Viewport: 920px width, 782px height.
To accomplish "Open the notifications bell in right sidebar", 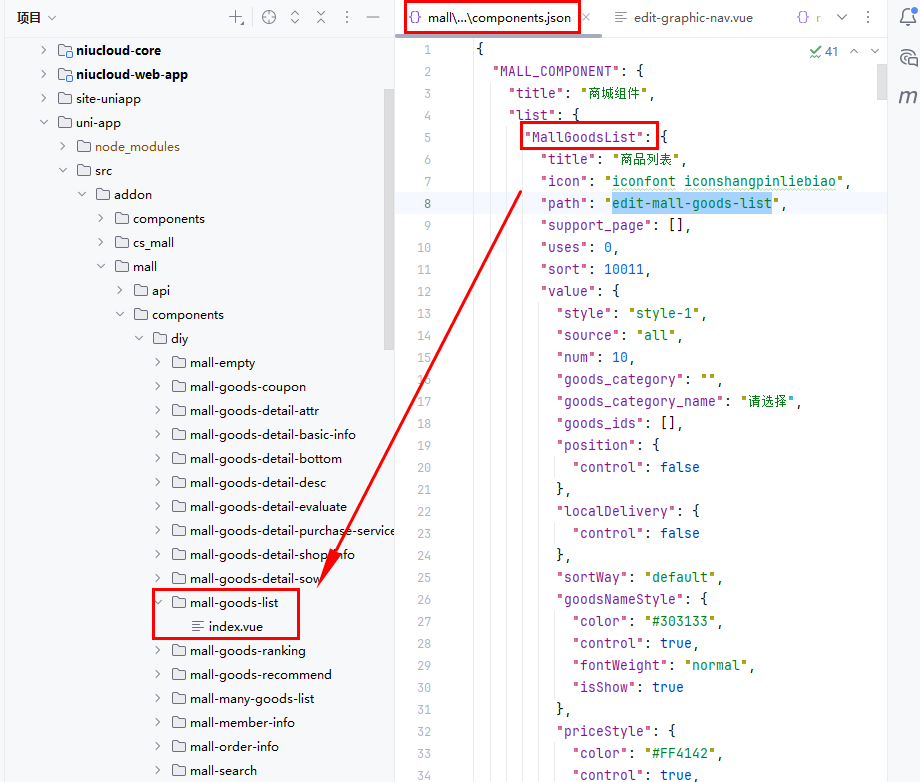I will tap(907, 15).
